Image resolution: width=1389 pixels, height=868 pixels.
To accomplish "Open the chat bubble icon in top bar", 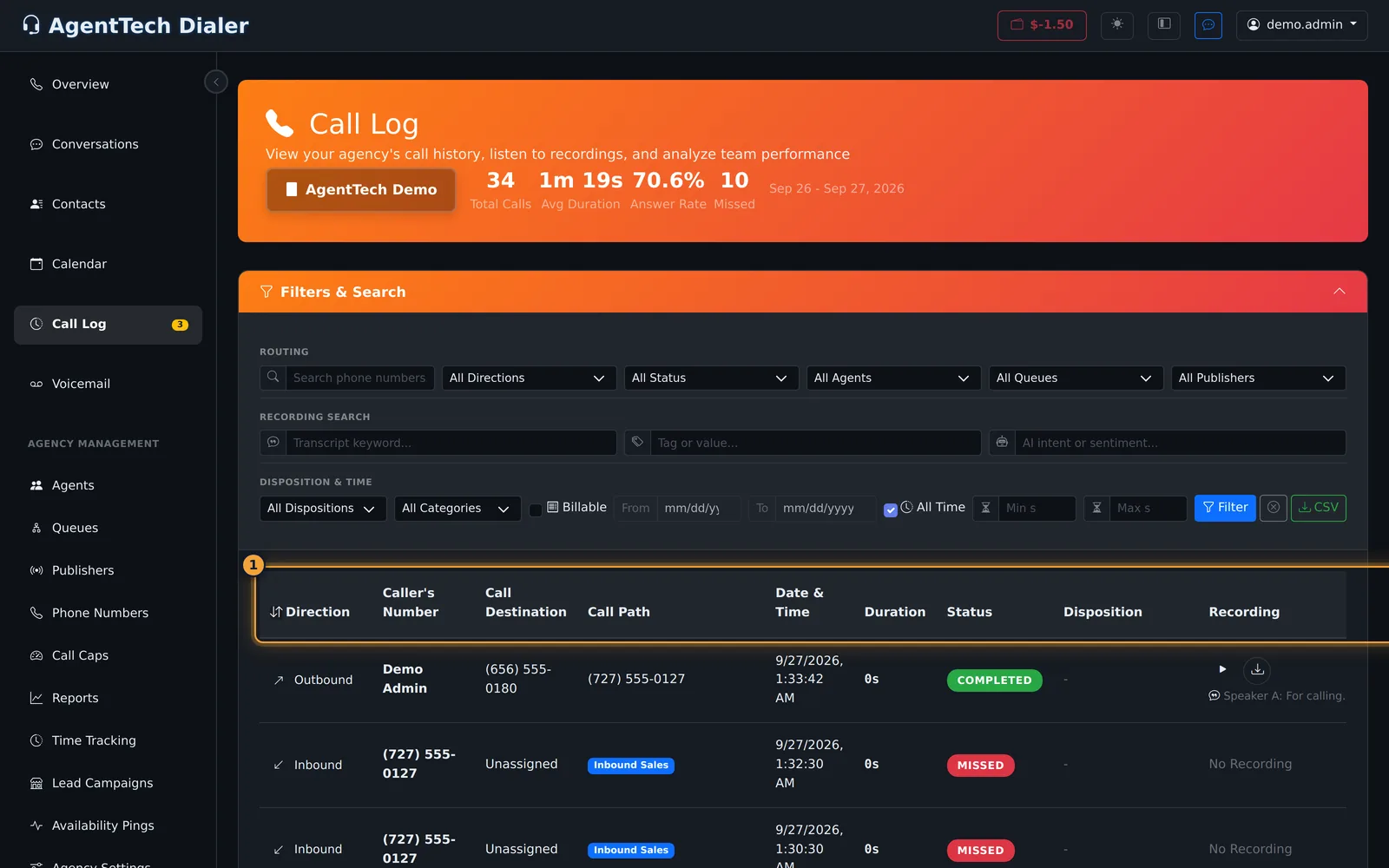I will click(1208, 25).
